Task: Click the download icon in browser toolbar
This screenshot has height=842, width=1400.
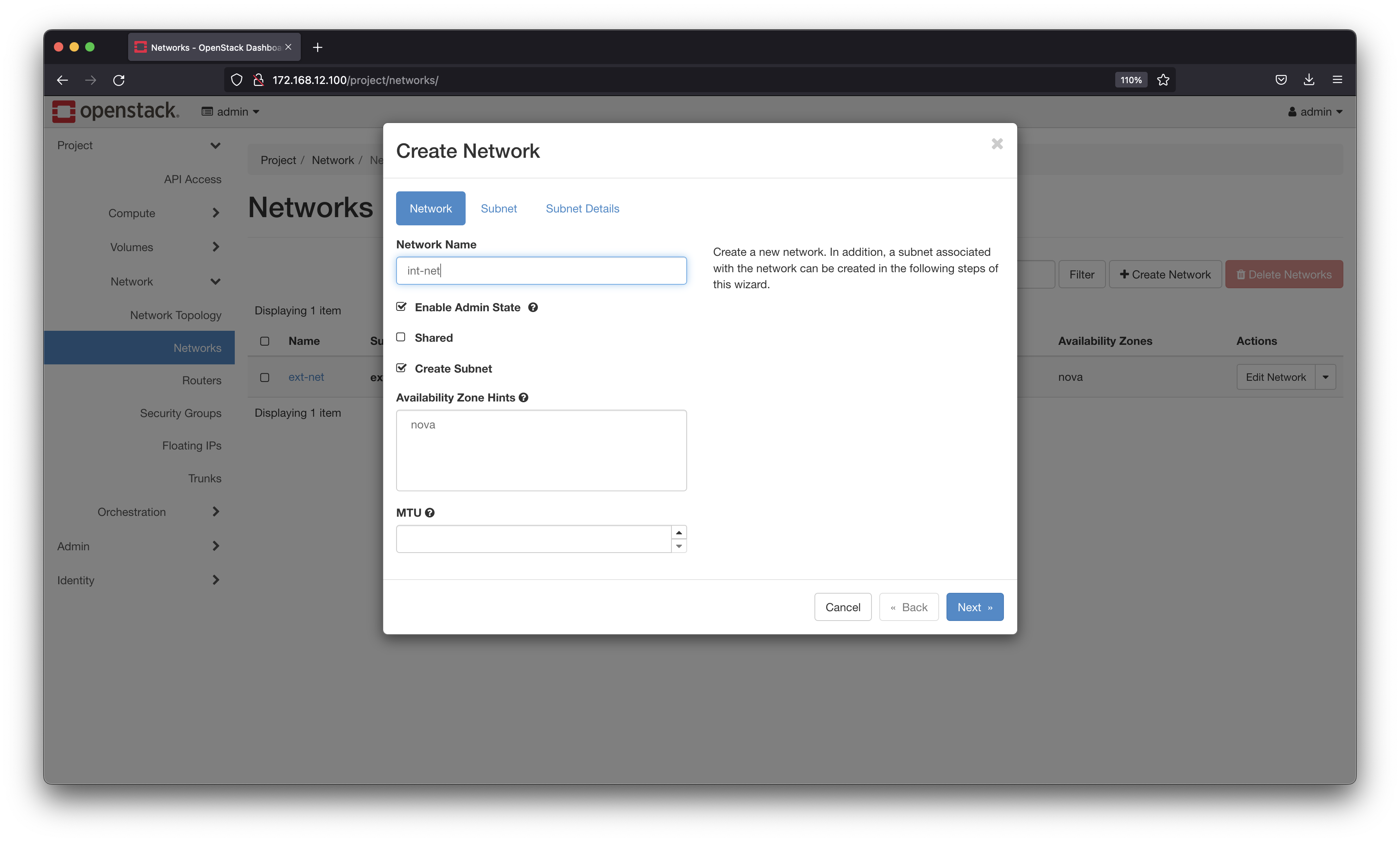Action: click(x=1310, y=79)
